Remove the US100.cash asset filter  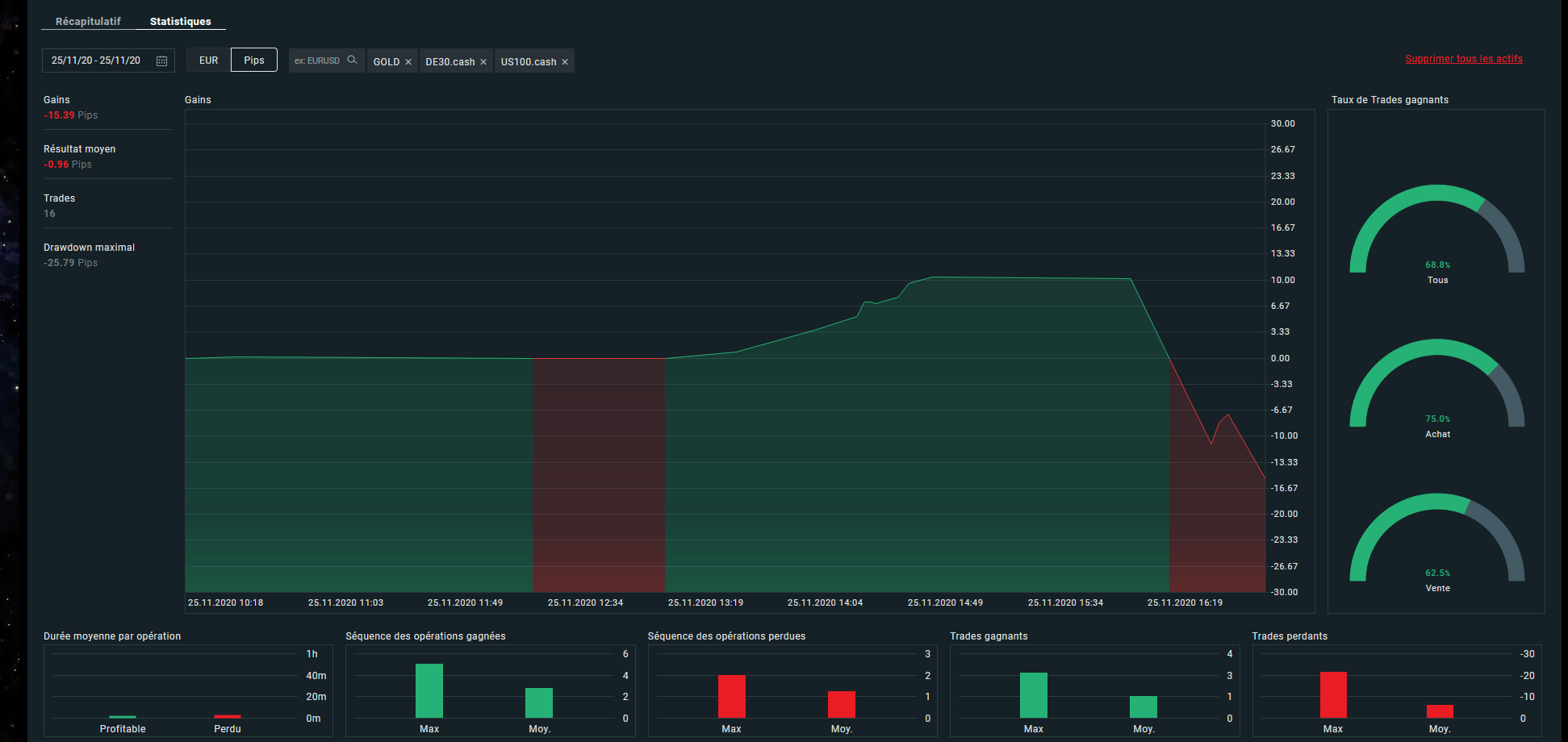565,62
